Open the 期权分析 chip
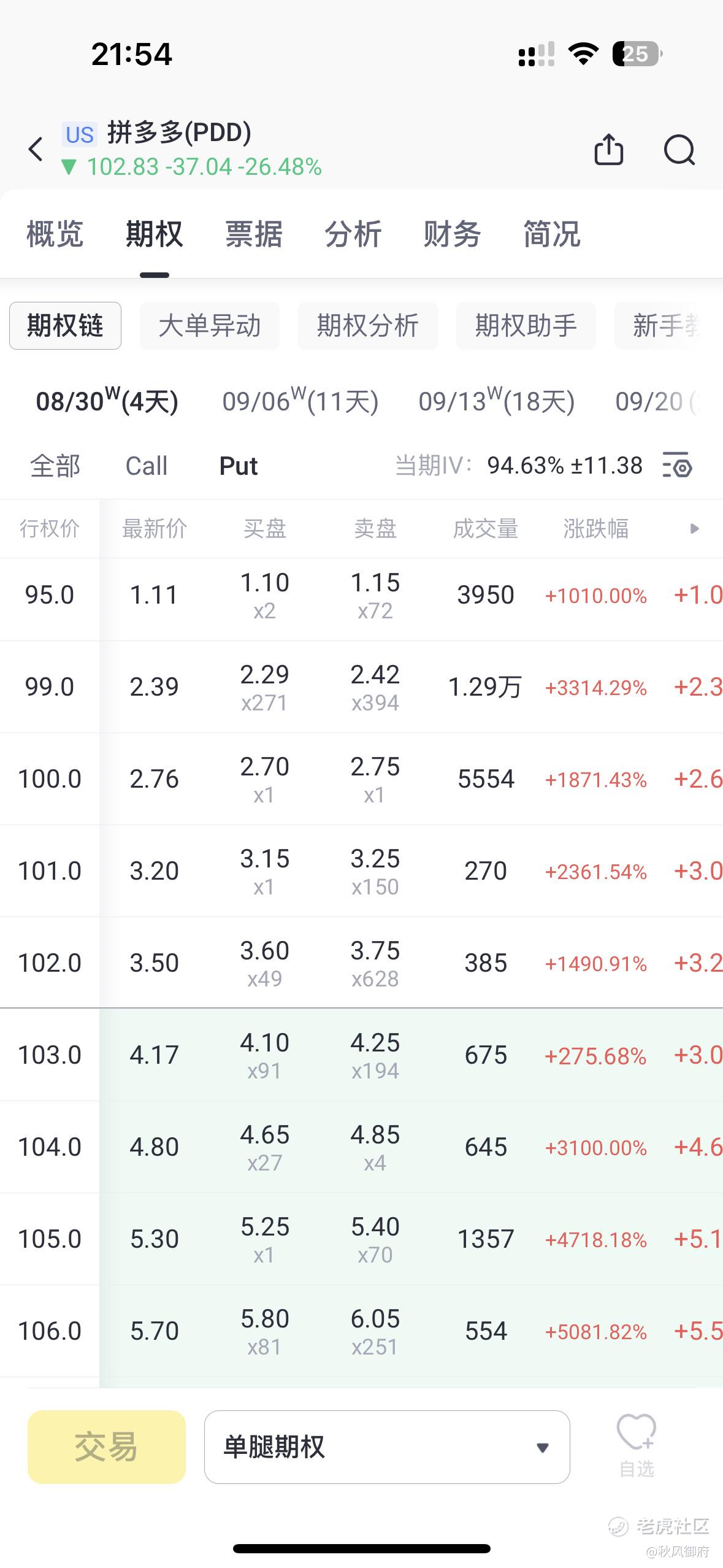The height and width of the screenshot is (1568, 723). 367,326
